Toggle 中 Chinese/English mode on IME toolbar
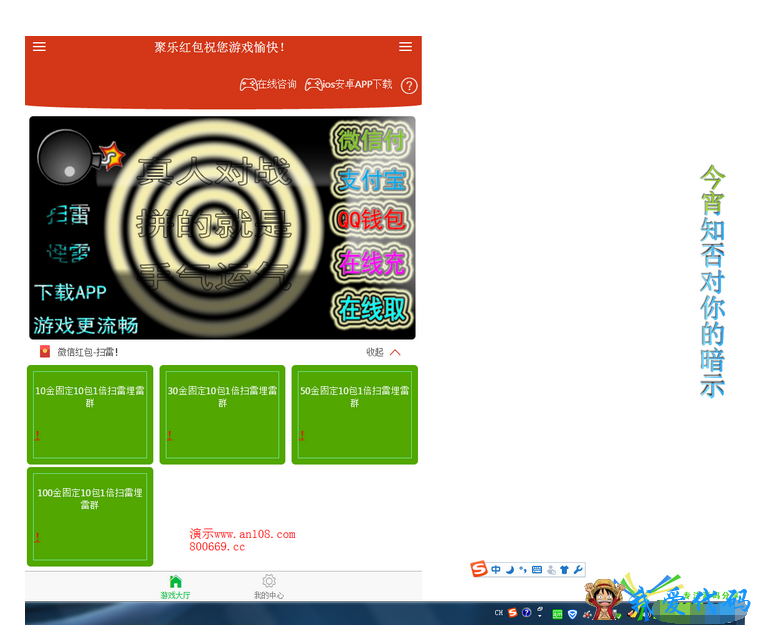This screenshot has width=768, height=625. pos(496,570)
